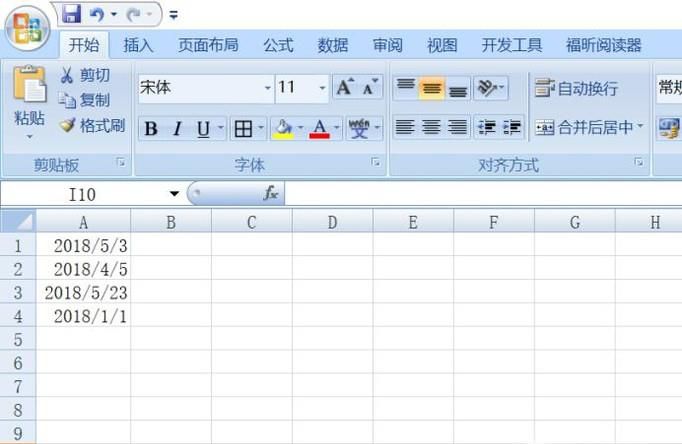Viewport: 682px width, 444px height.
Task: Select cell containing 2018/1/1
Action: (84, 316)
